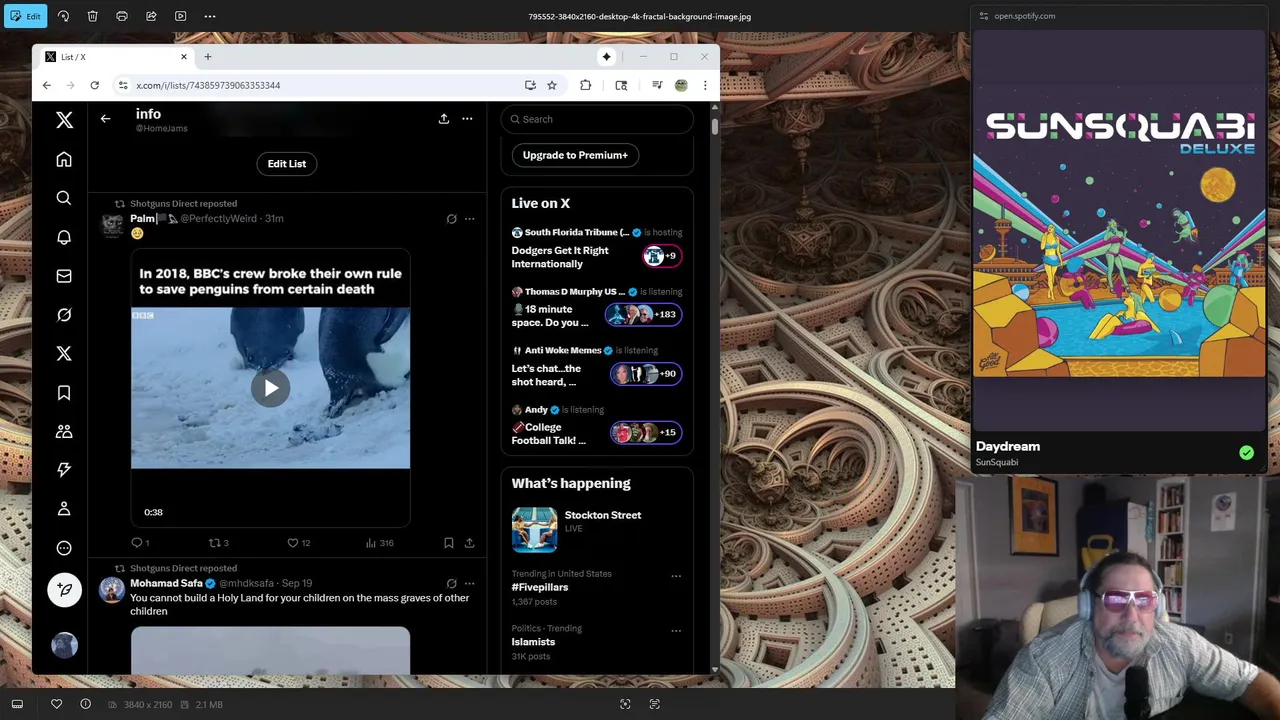Go to Home in X sidebar
Viewport: 1280px width, 720px height.
[64, 159]
